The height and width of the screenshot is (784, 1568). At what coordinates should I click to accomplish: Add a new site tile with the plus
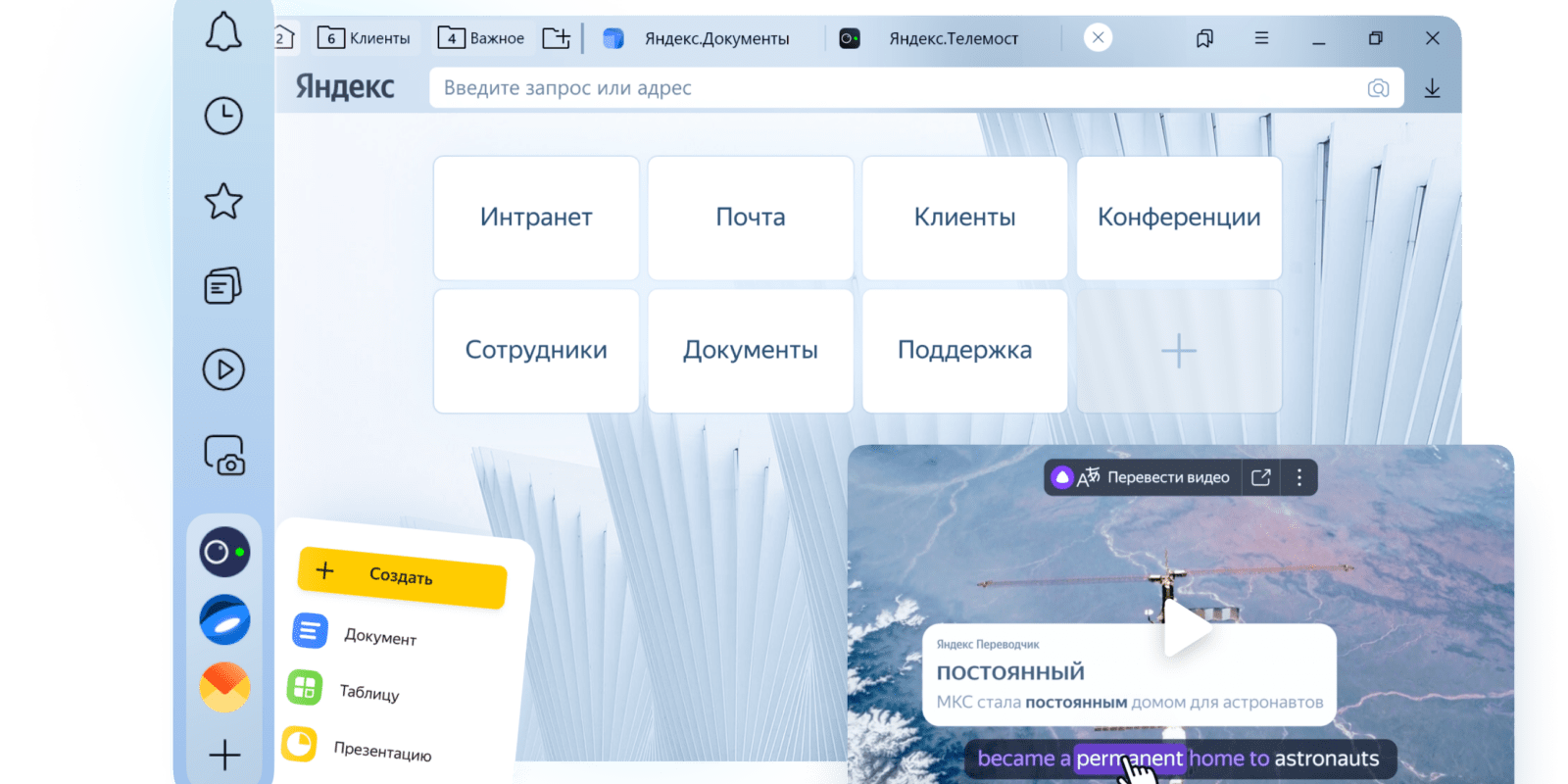pyautogui.click(x=1179, y=351)
